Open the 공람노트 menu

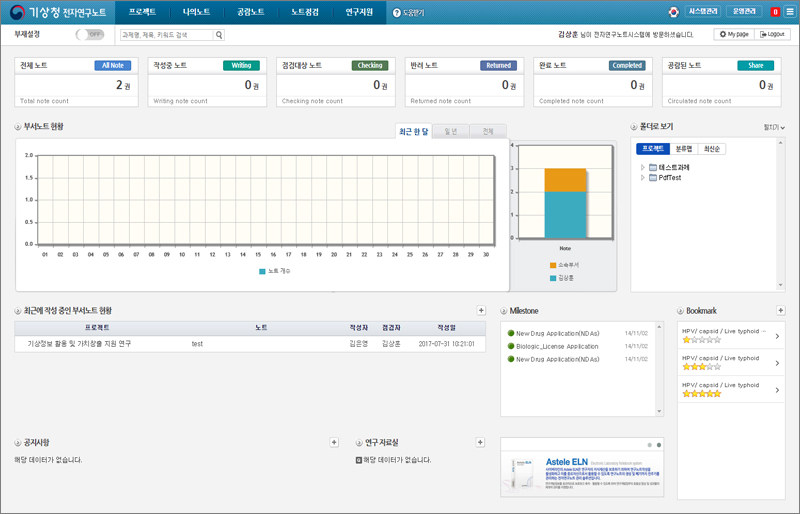(x=250, y=12)
